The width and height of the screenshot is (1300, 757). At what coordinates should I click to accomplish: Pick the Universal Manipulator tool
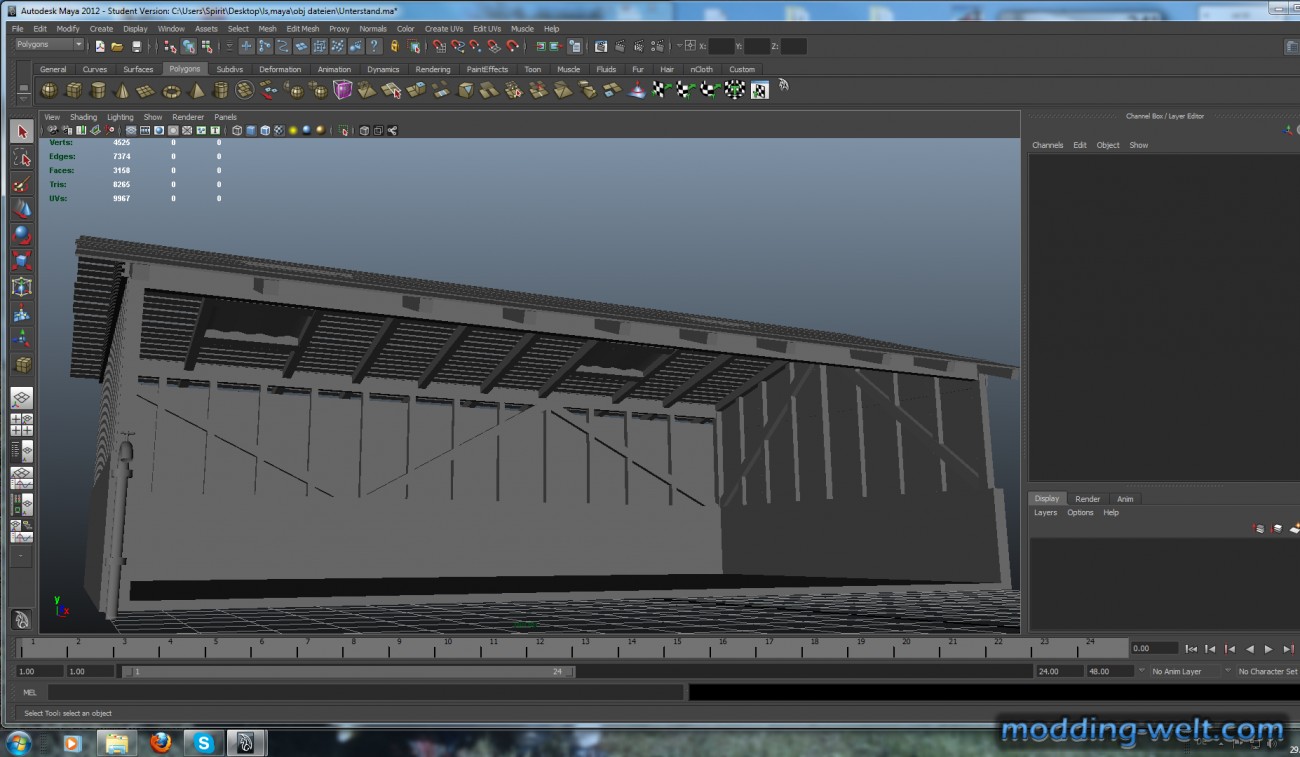22,288
